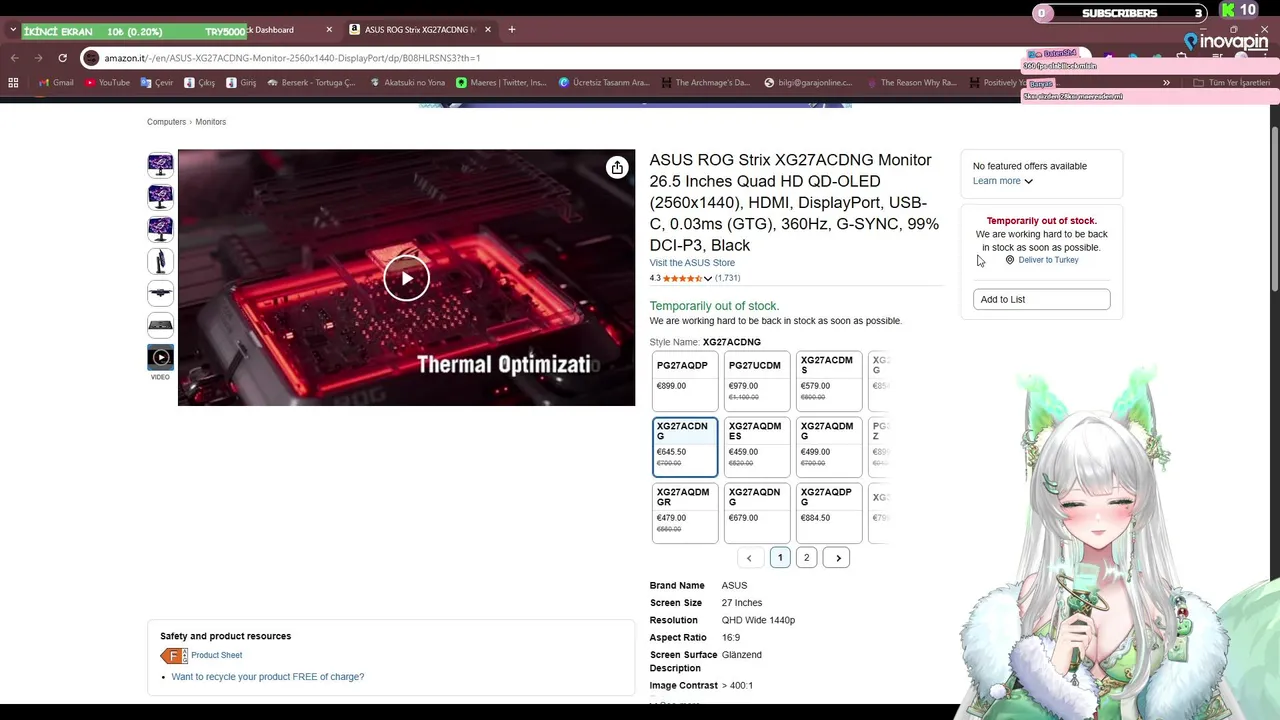Open the Gmail bookmark
This screenshot has width=1280, height=720.
[x=55, y=83]
